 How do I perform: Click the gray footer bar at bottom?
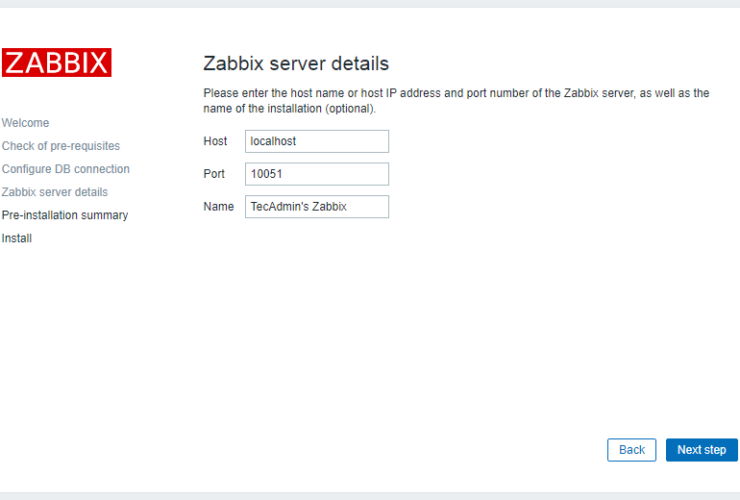370,495
